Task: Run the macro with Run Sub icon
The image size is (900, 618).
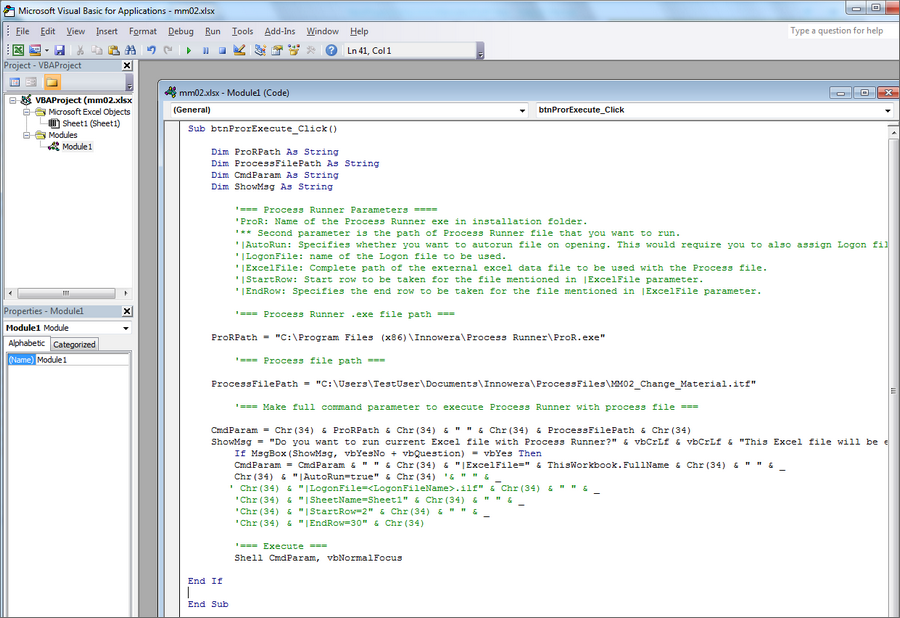Action: (187, 50)
